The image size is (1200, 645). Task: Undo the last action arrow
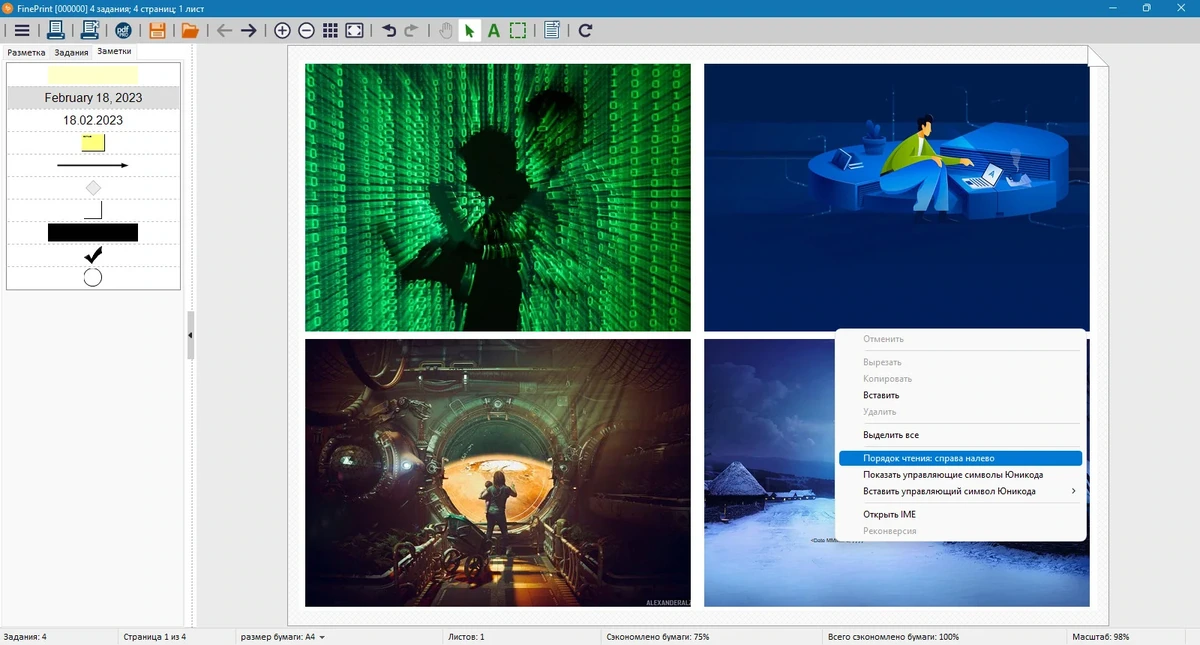[x=388, y=30]
